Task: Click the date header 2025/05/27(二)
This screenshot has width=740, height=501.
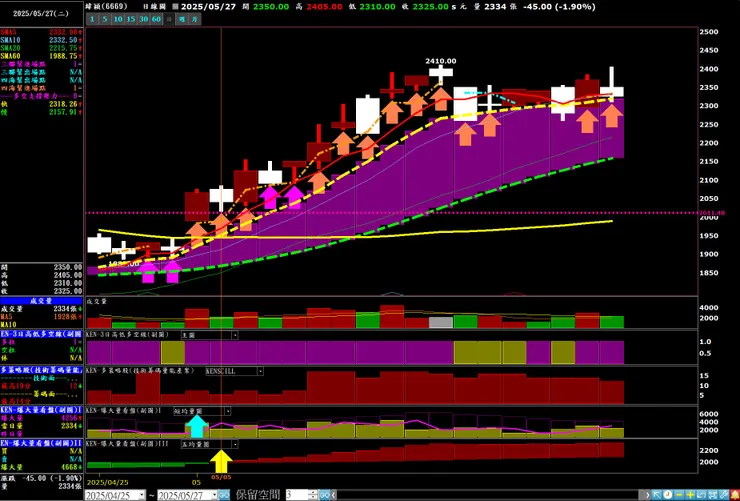Action: coord(41,14)
